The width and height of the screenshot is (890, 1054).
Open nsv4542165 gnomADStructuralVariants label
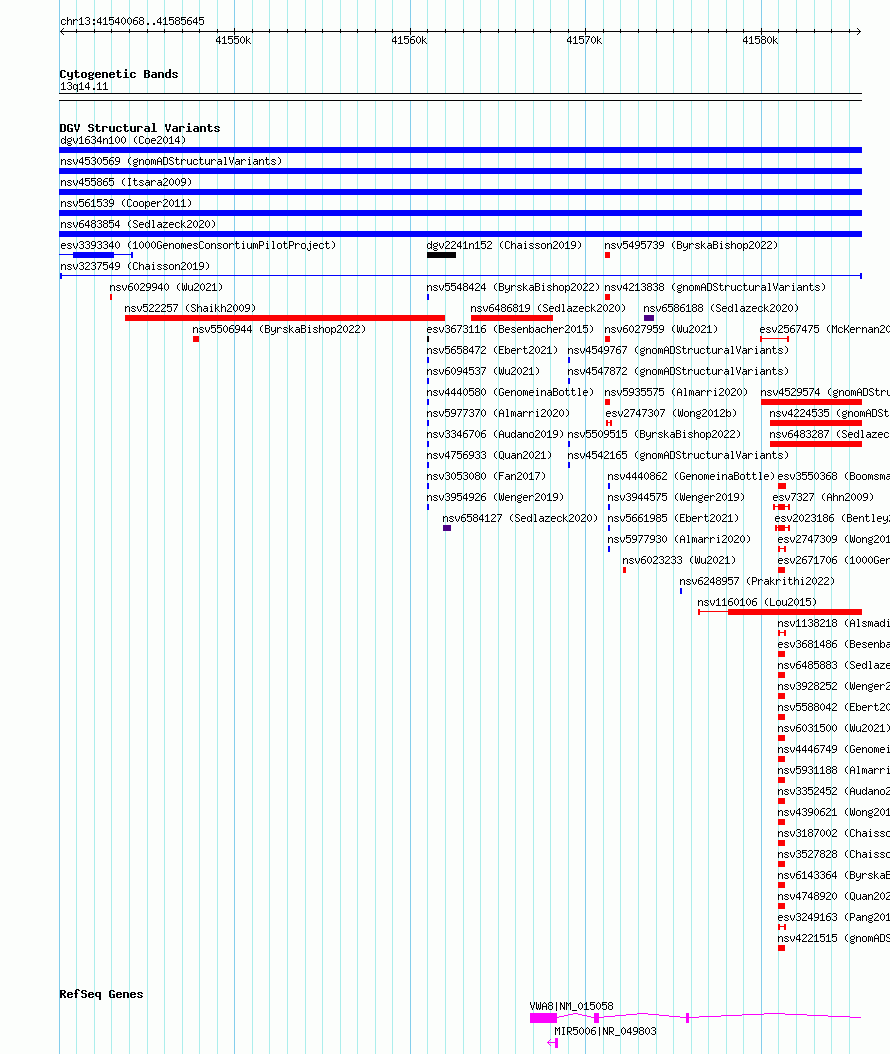click(678, 455)
